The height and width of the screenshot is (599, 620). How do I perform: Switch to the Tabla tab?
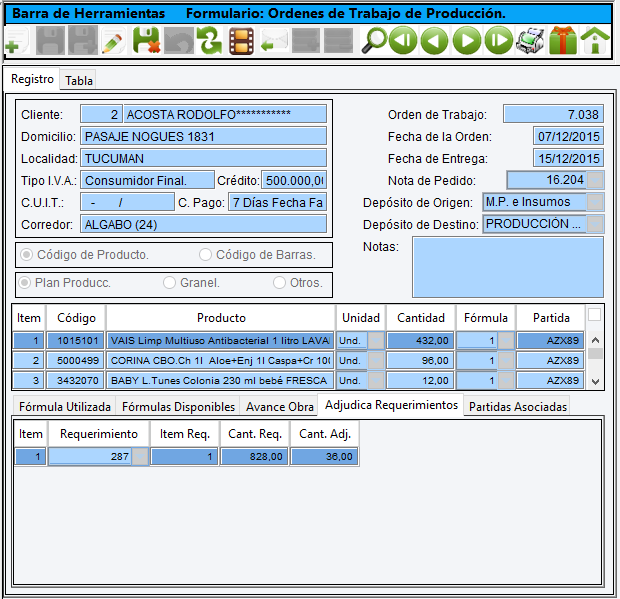tap(79, 81)
